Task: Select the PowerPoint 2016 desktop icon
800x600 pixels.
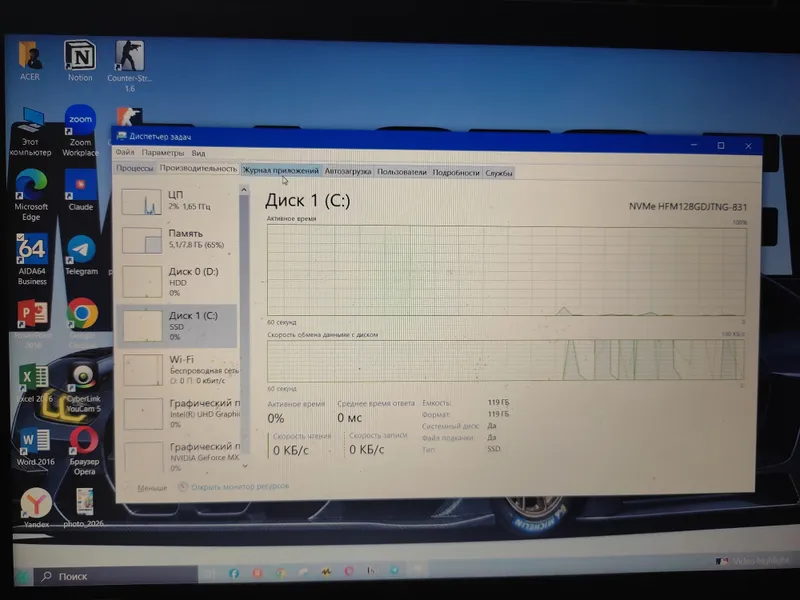Action: coord(33,323)
